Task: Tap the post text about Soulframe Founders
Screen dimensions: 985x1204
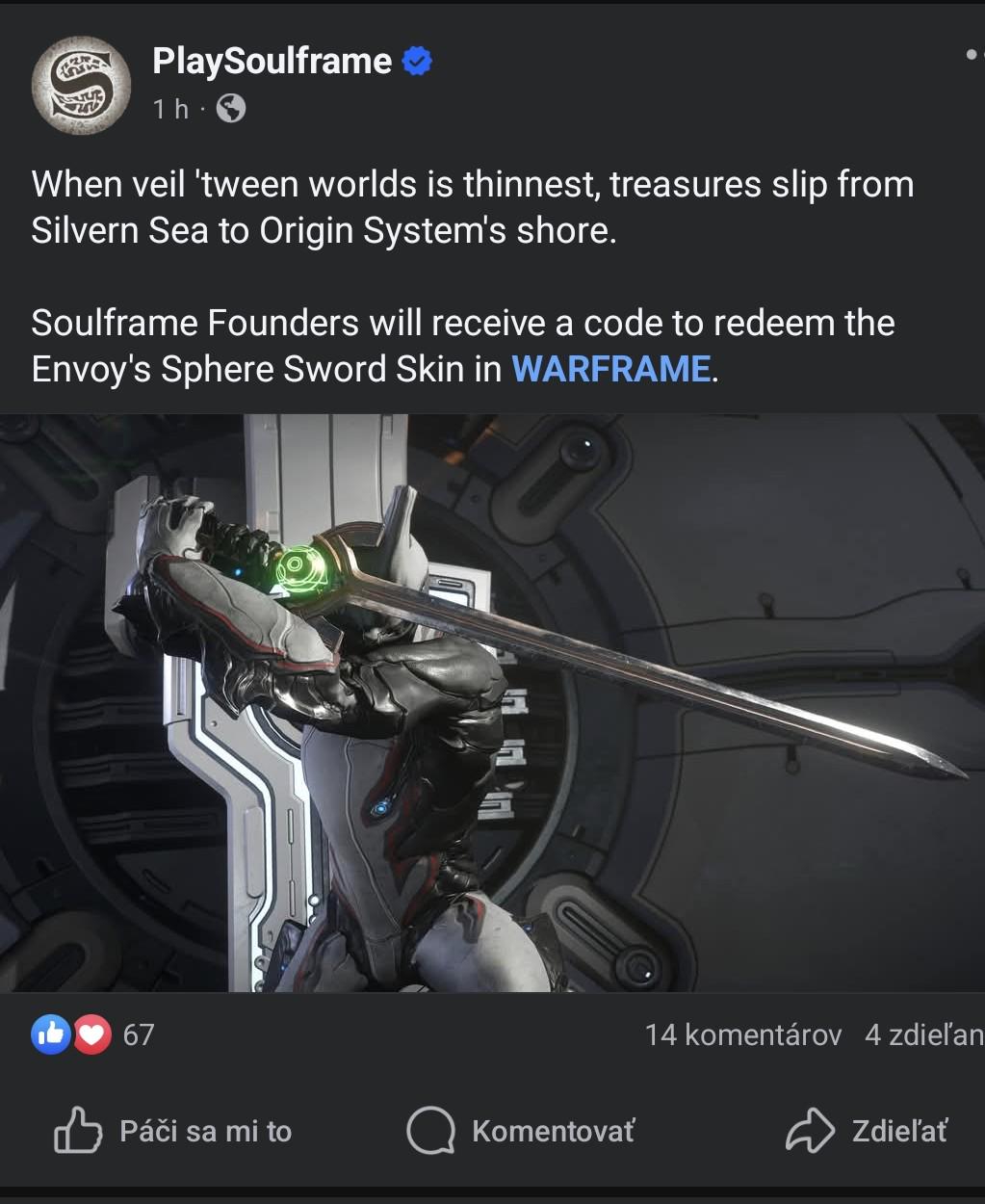Action: (463, 346)
